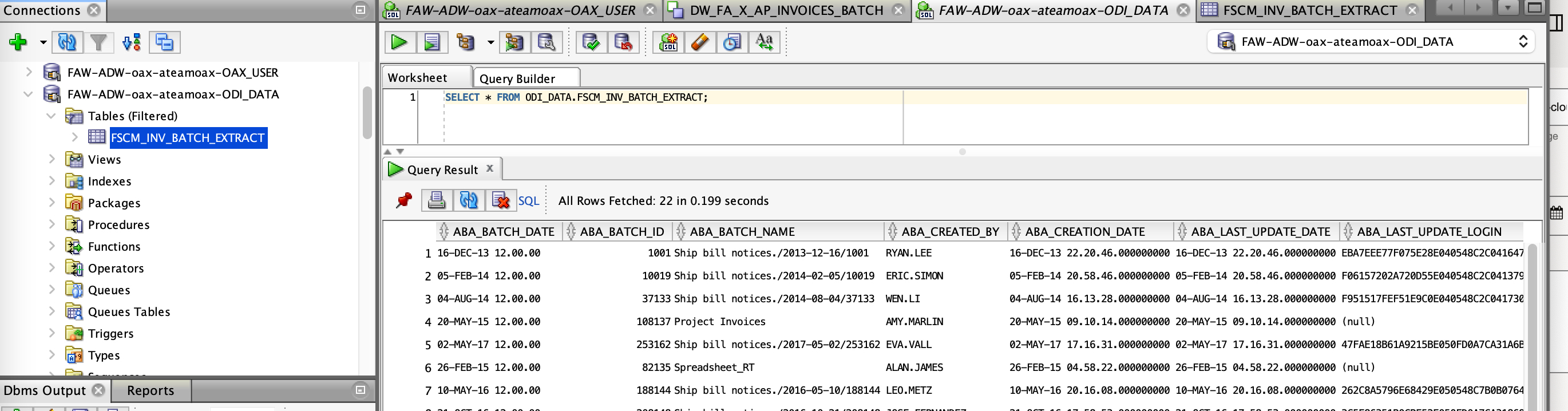Run the SQL statement with green play icon

coord(399,42)
